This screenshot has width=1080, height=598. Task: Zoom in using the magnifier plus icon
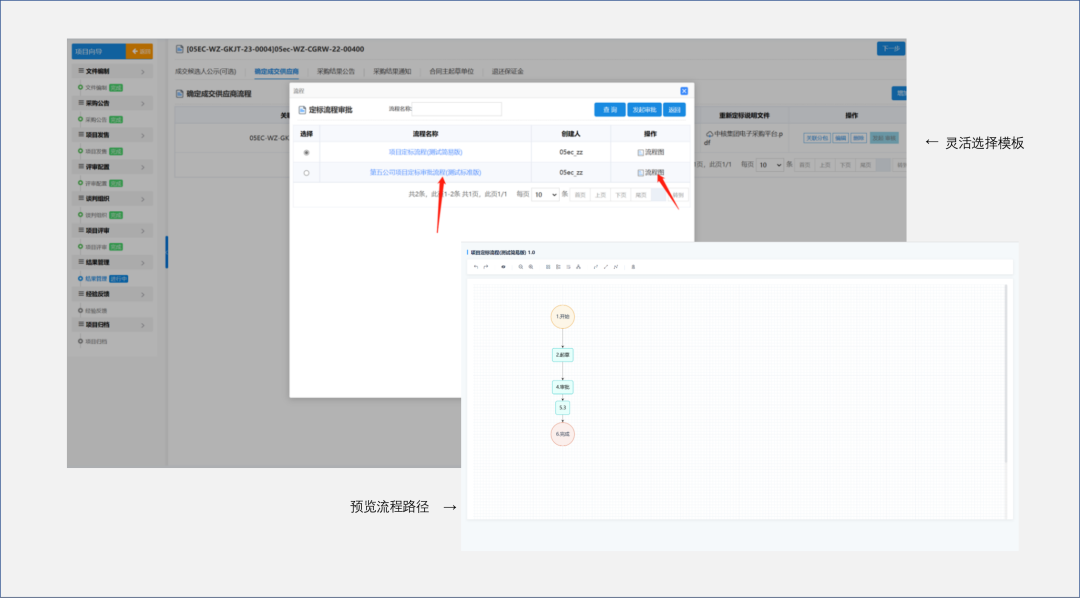pyautogui.click(x=531, y=267)
